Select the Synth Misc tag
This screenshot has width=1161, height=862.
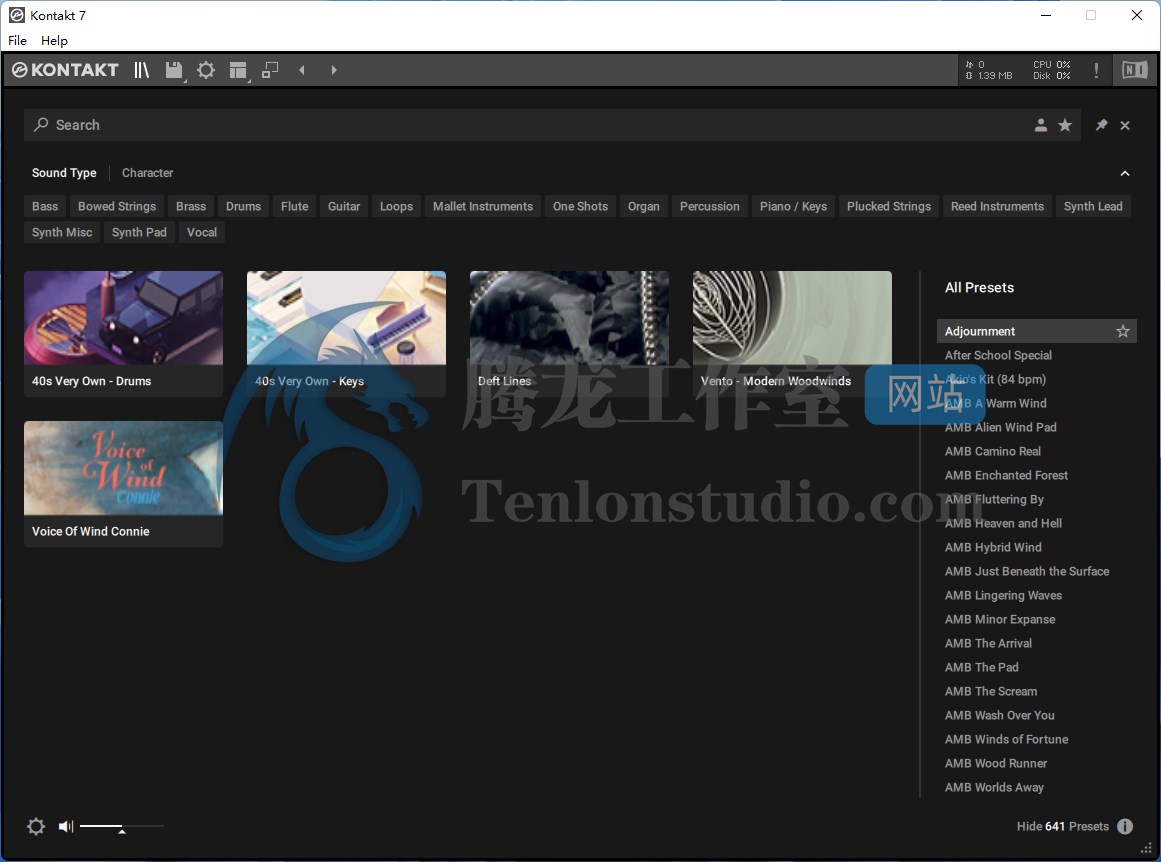point(62,233)
